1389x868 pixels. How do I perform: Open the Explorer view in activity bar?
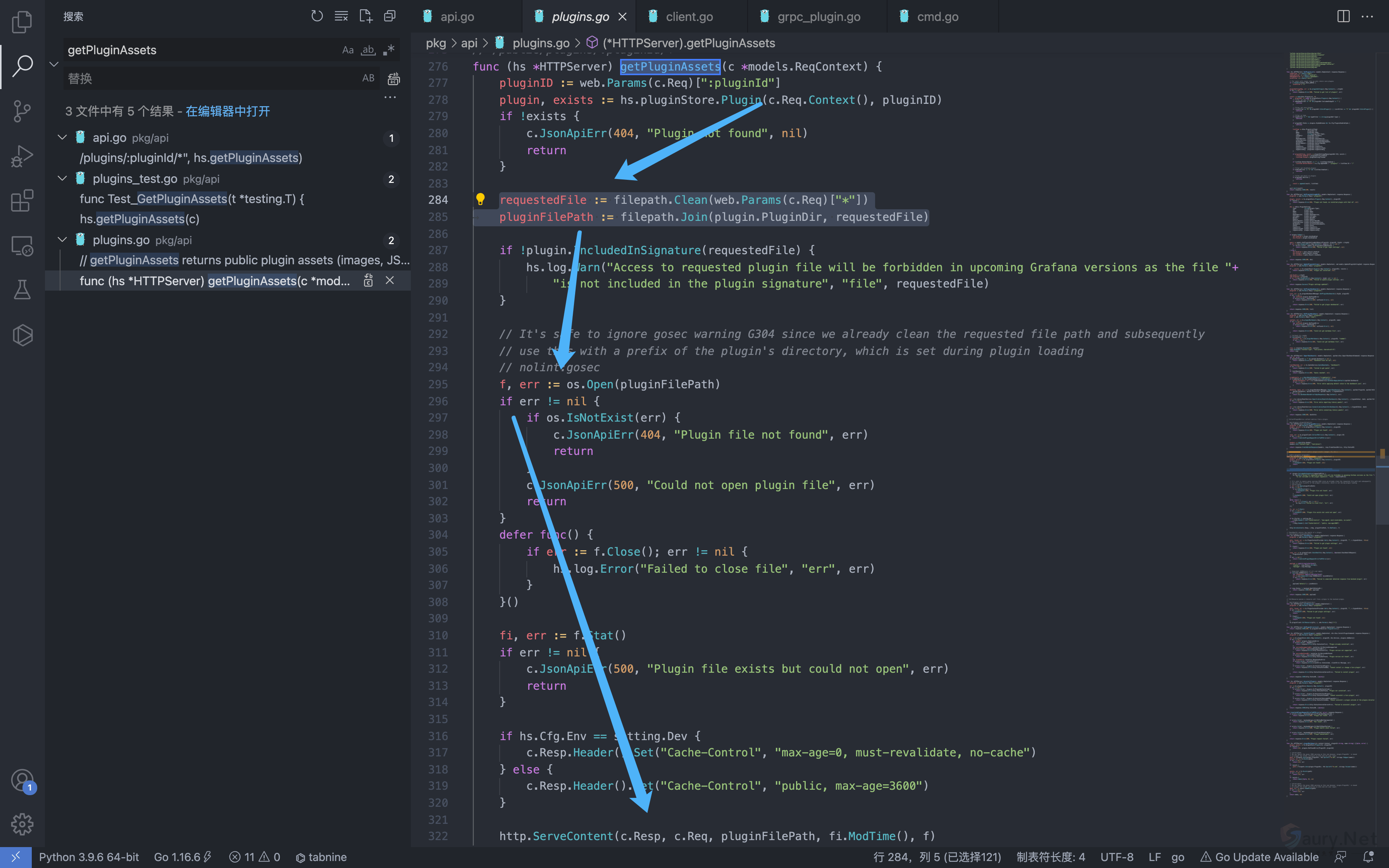22,22
